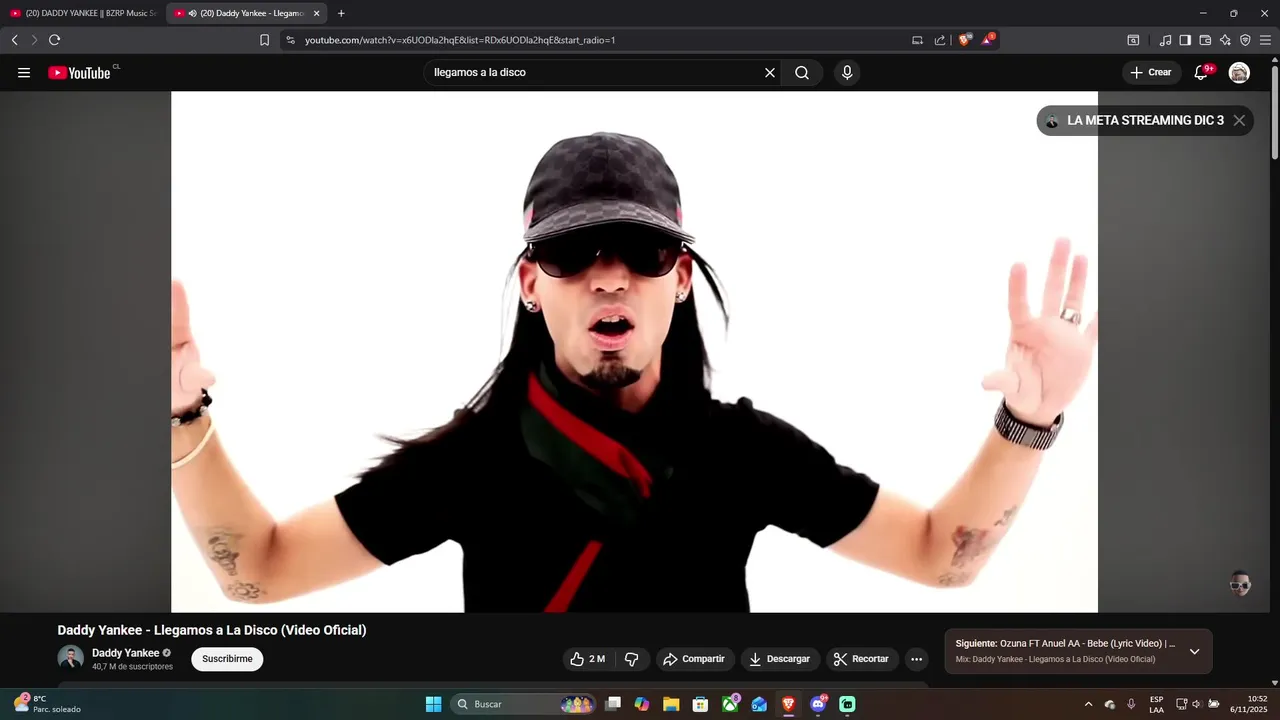Viewport: 1280px width, 720px height.
Task: Open YouTube notifications bell
Action: (x=1202, y=73)
